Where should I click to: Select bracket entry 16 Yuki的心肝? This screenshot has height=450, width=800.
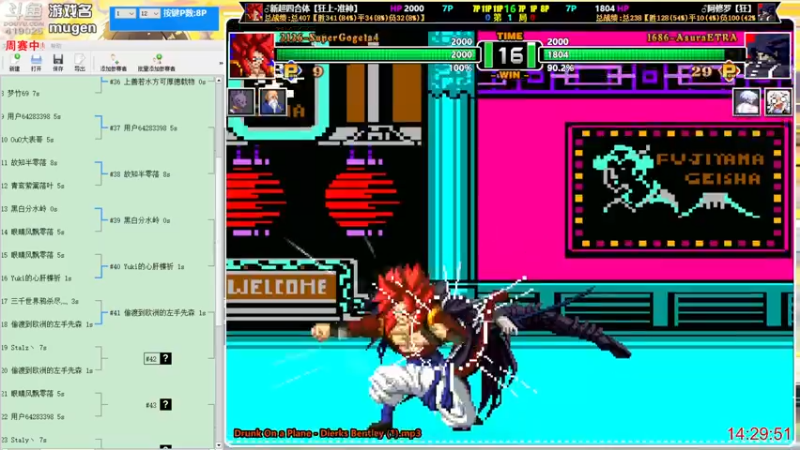coord(37,278)
